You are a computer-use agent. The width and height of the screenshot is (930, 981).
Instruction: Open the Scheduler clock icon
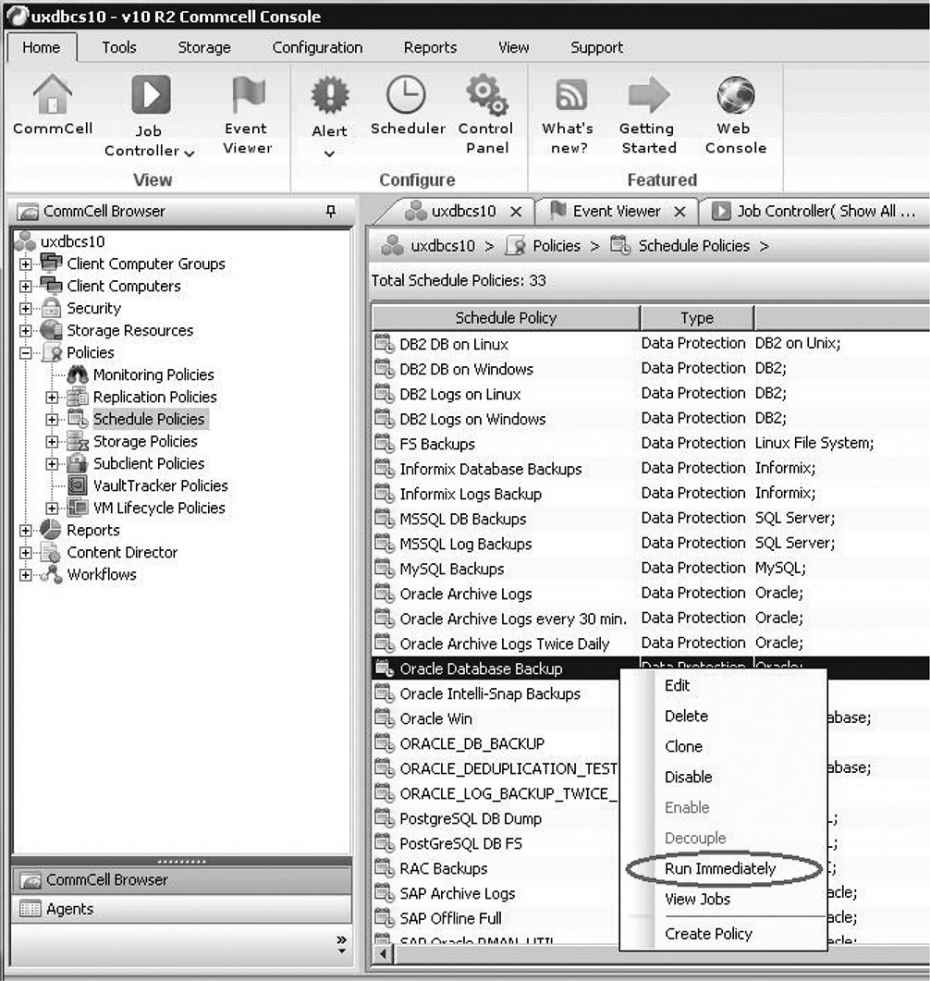pos(406,94)
